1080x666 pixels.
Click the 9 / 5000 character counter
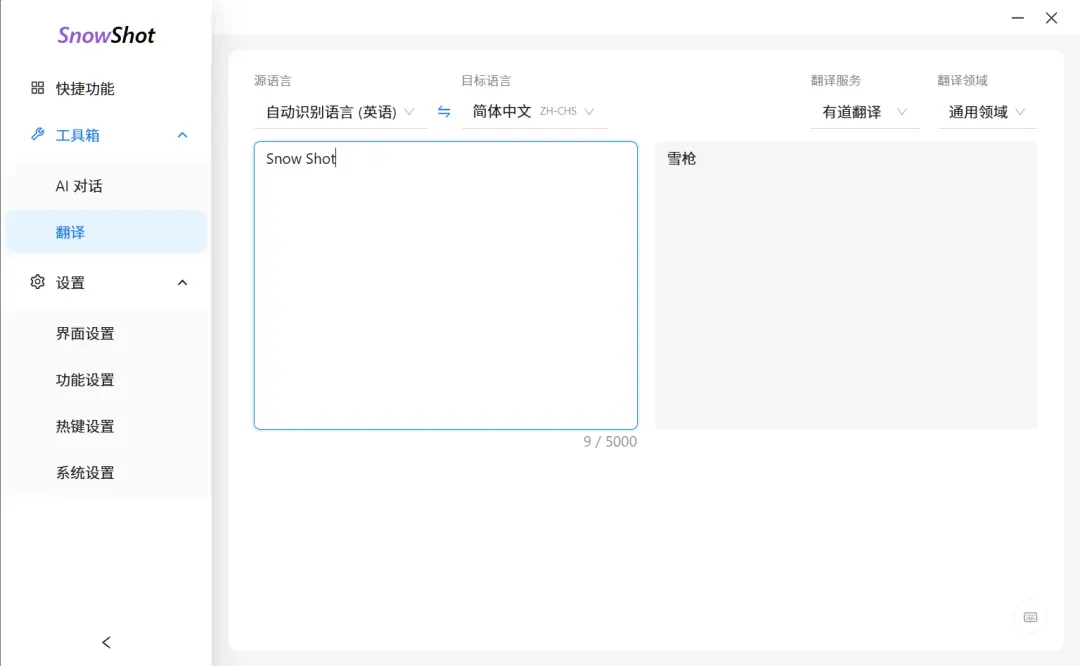[x=610, y=441]
